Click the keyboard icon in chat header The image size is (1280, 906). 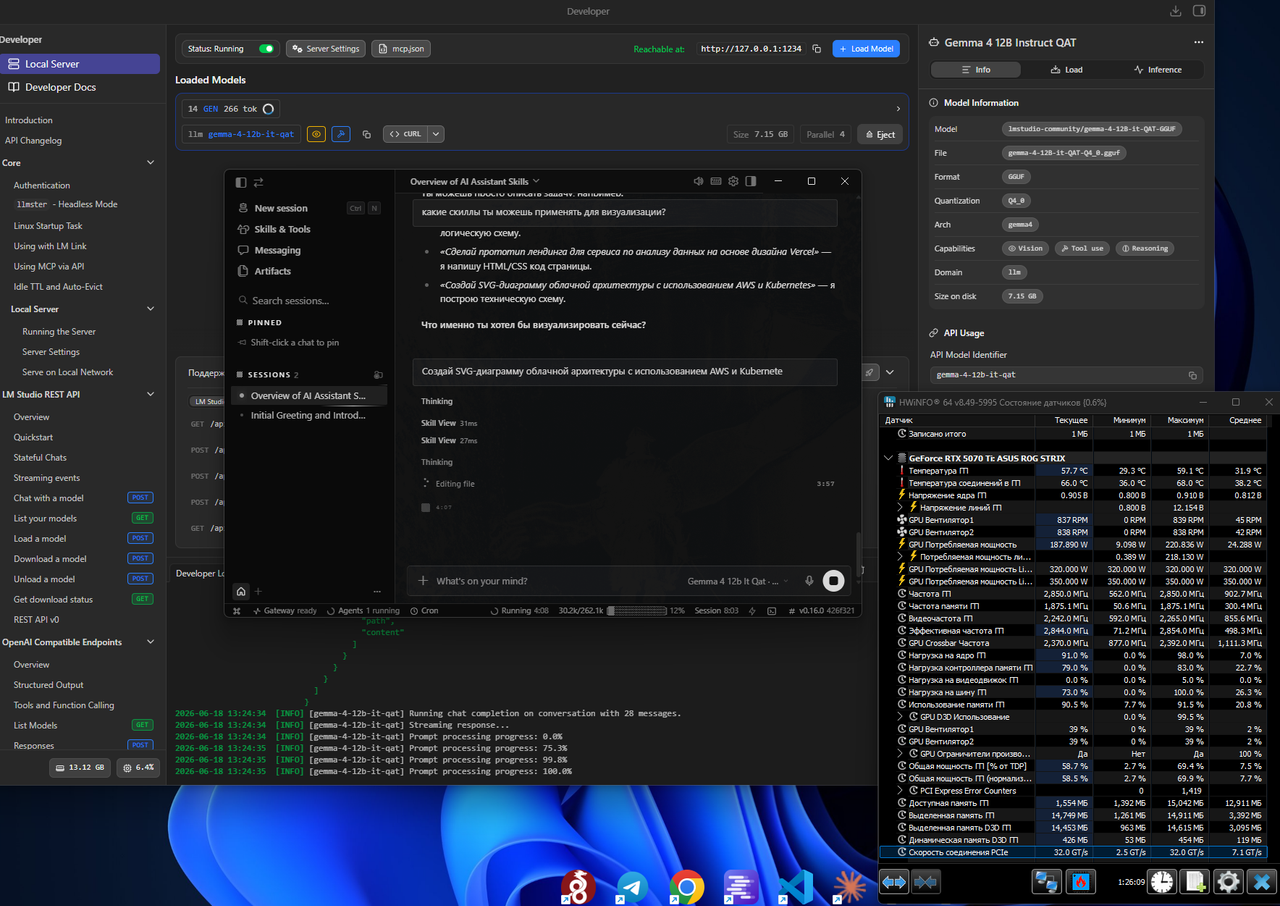click(716, 181)
